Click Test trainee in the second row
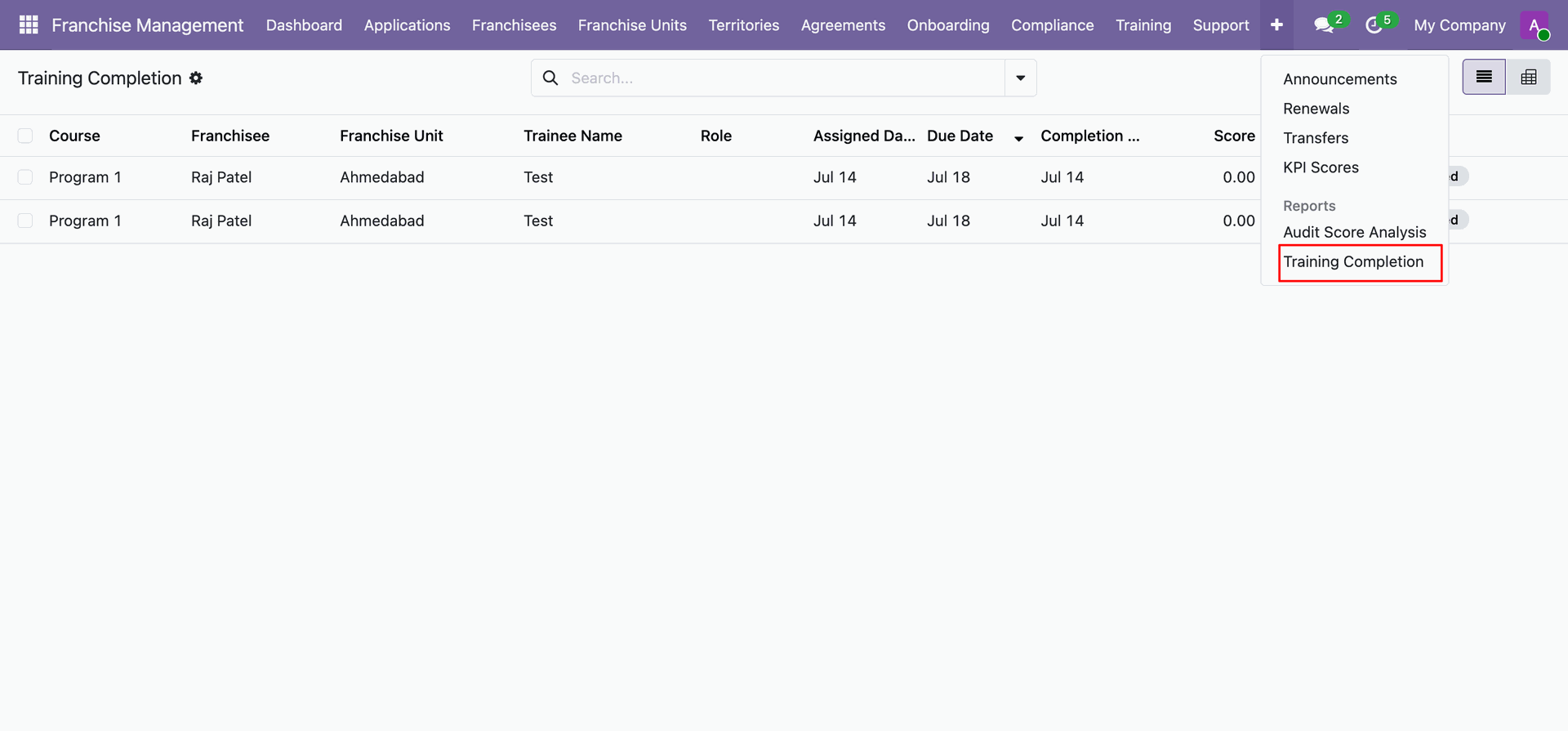The width and height of the screenshot is (1568, 731). point(538,221)
